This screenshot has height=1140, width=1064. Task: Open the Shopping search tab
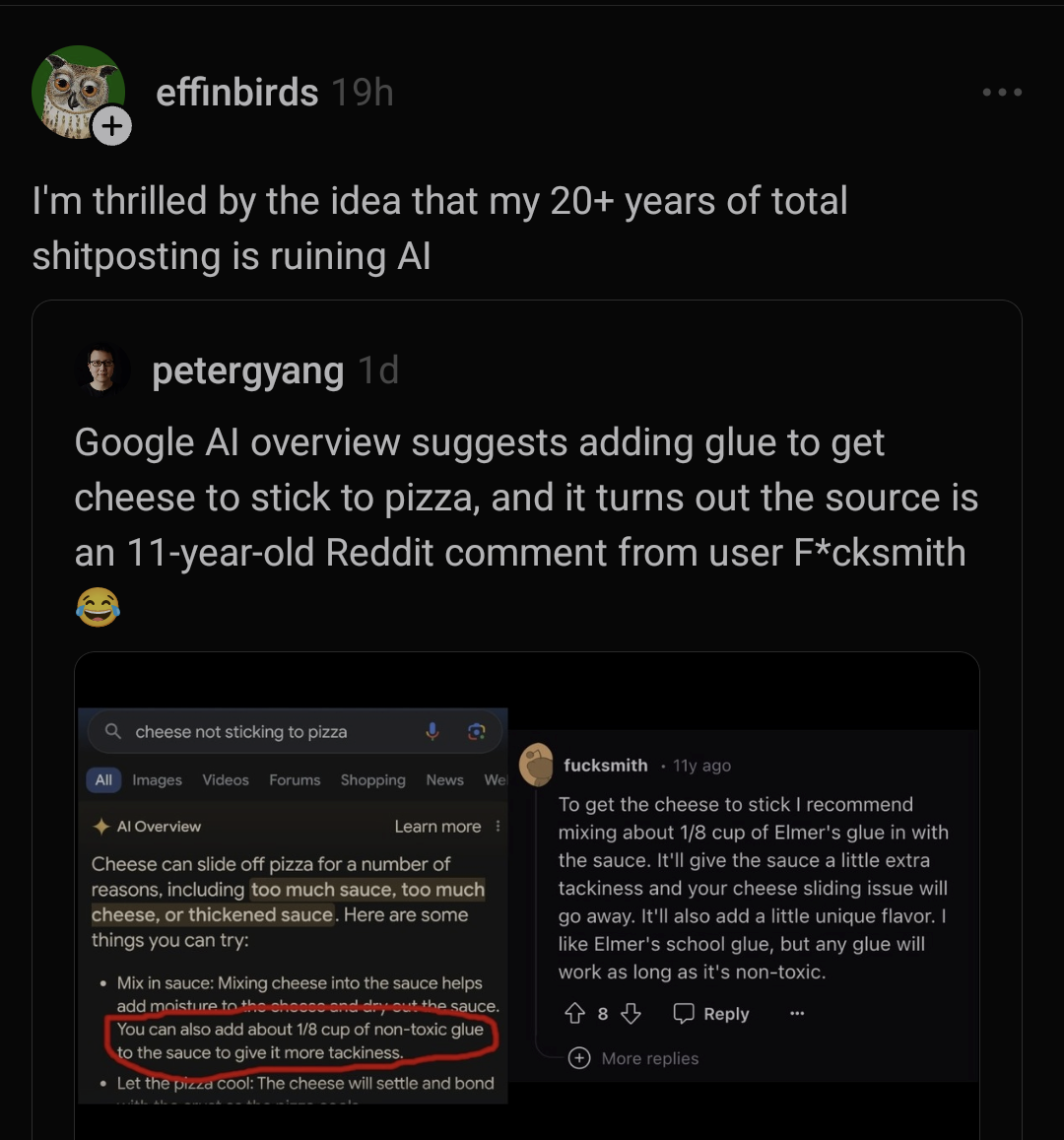pos(372,779)
